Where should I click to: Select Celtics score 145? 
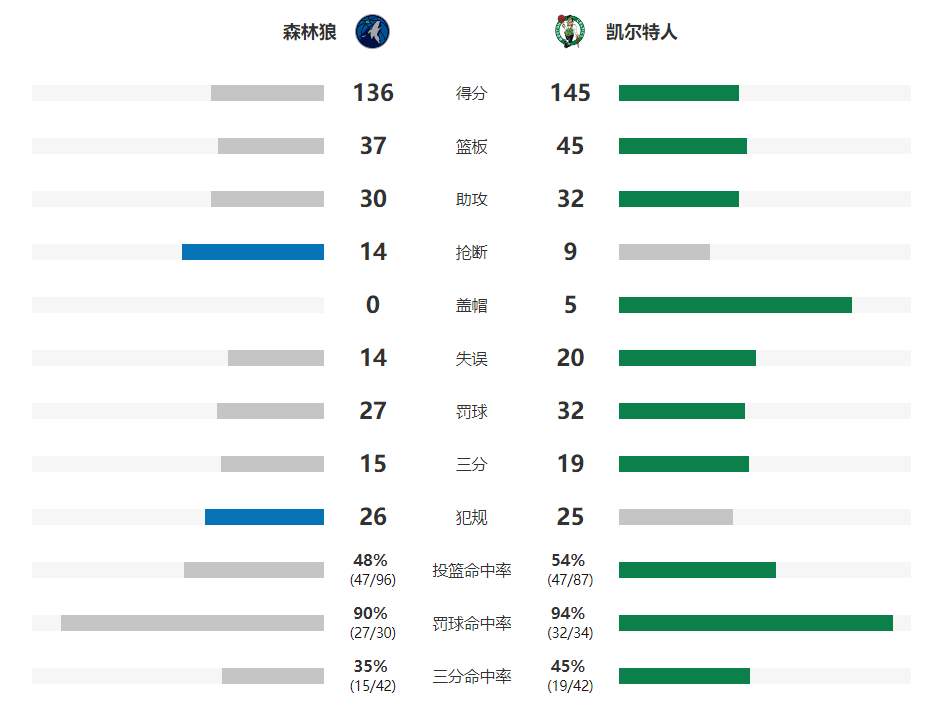(570, 93)
